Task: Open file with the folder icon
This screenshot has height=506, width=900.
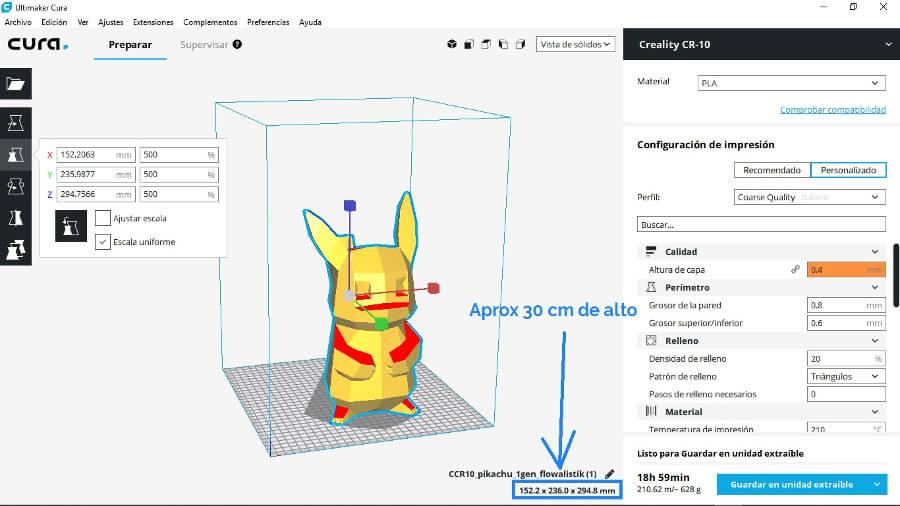Action: tap(15, 84)
